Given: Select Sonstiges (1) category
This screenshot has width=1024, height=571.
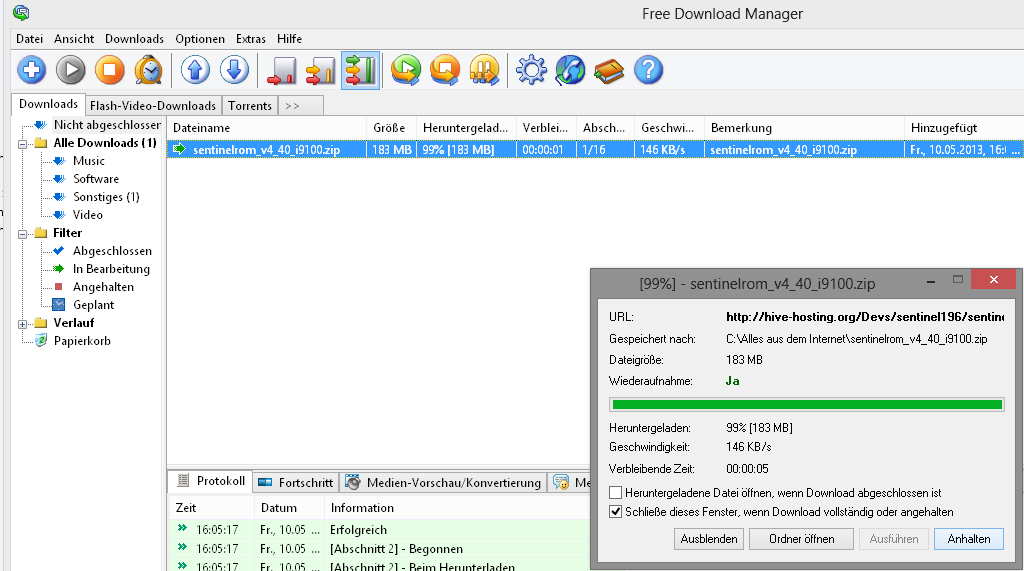Looking at the screenshot, I should pyautogui.click(x=106, y=197).
